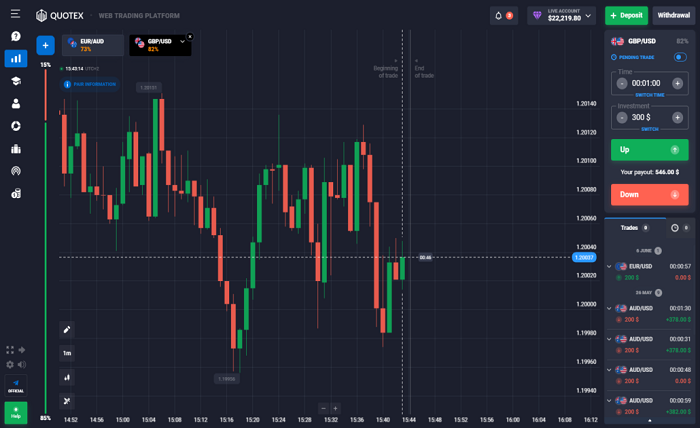The image size is (700, 428).
Task: Open the hamburger main menu
Action: [x=15, y=15]
